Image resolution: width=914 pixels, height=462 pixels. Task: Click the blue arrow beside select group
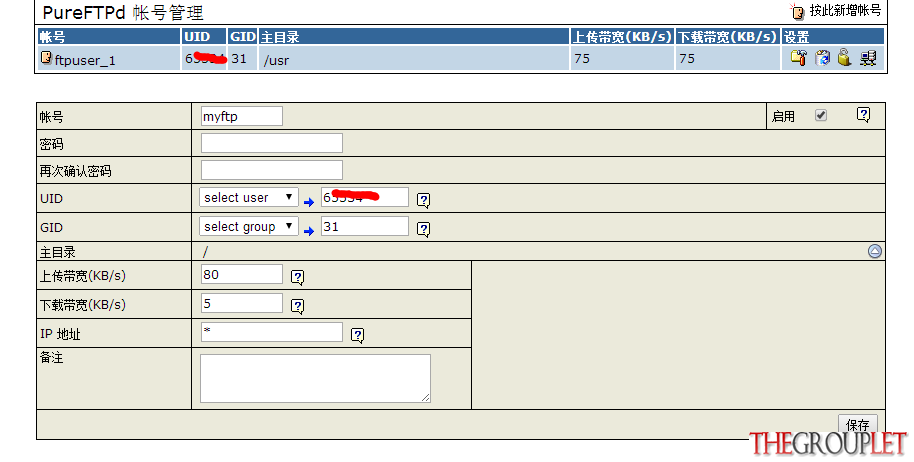[x=309, y=231]
